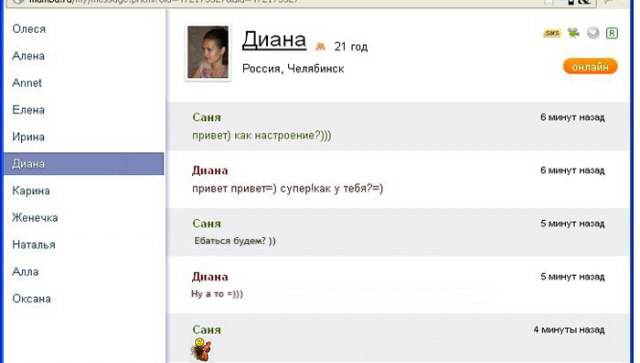
Task: Click message text 'привет привет=) супер!как у тебя?=)'
Action: 288,188
